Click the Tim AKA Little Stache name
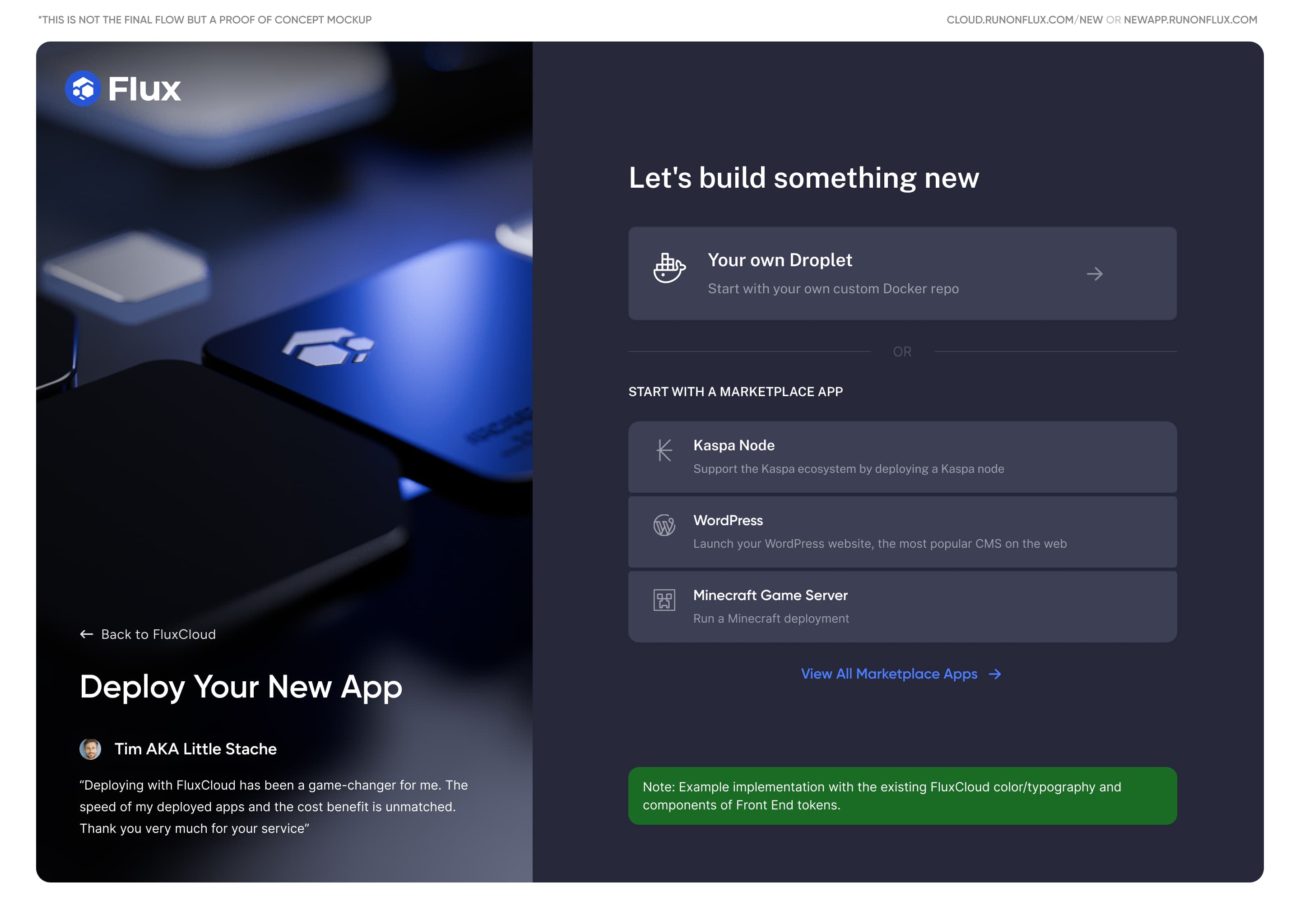The height and width of the screenshot is (924, 1300). tap(195, 749)
